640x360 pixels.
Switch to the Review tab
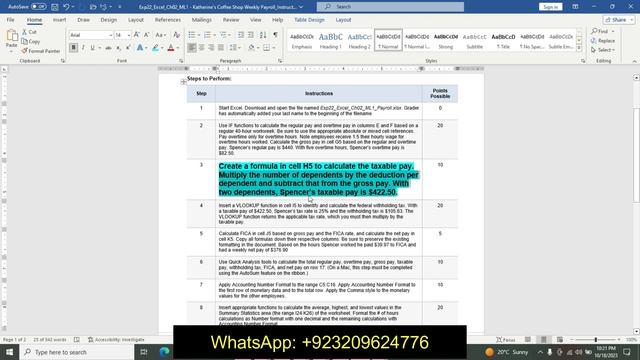231,20
